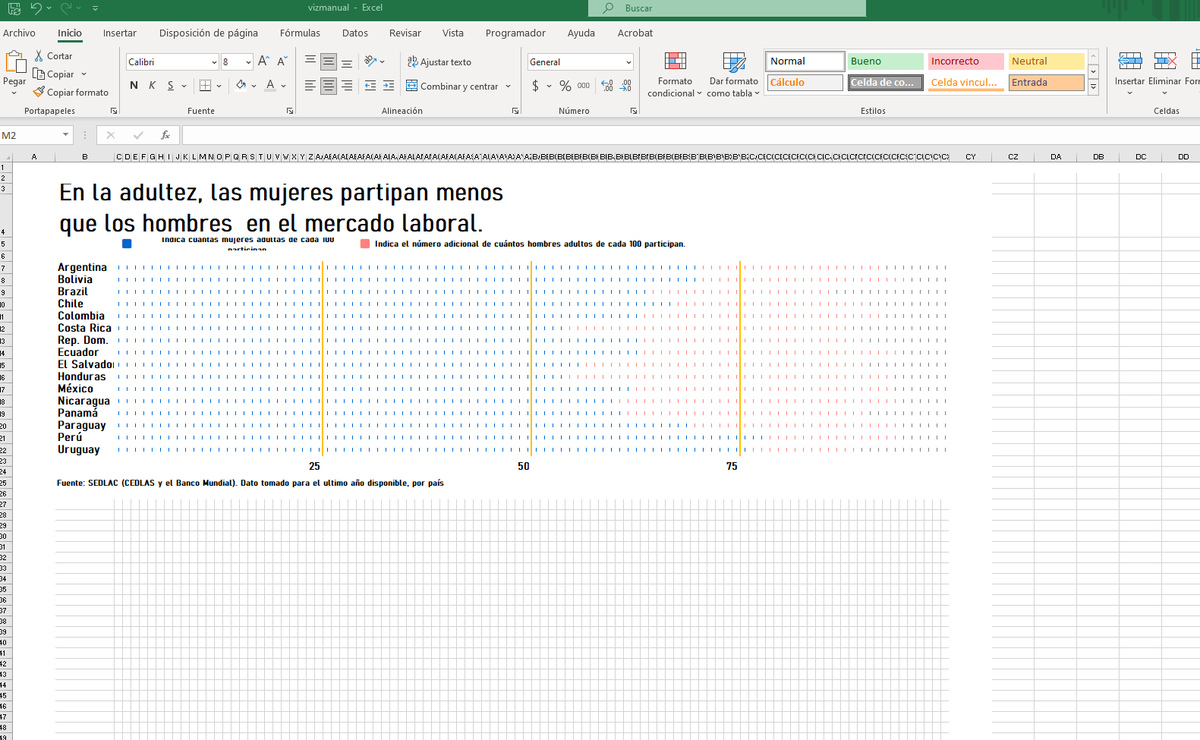Apply percent style
The image size is (1200, 740).
[565, 86]
